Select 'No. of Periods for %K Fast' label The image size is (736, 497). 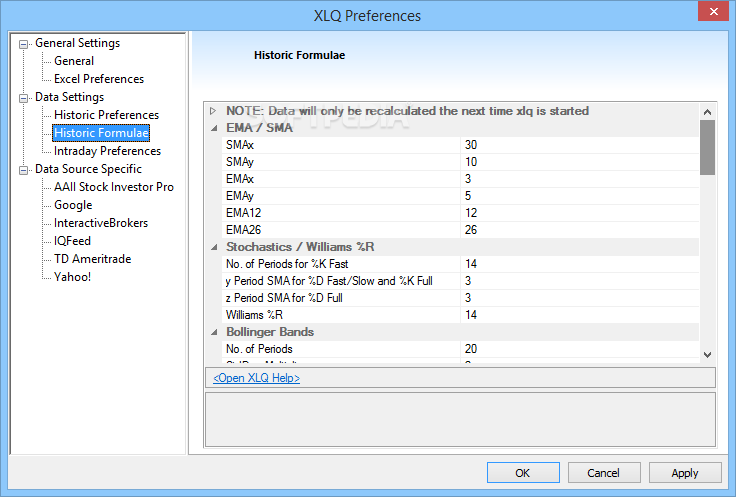[x=287, y=264]
